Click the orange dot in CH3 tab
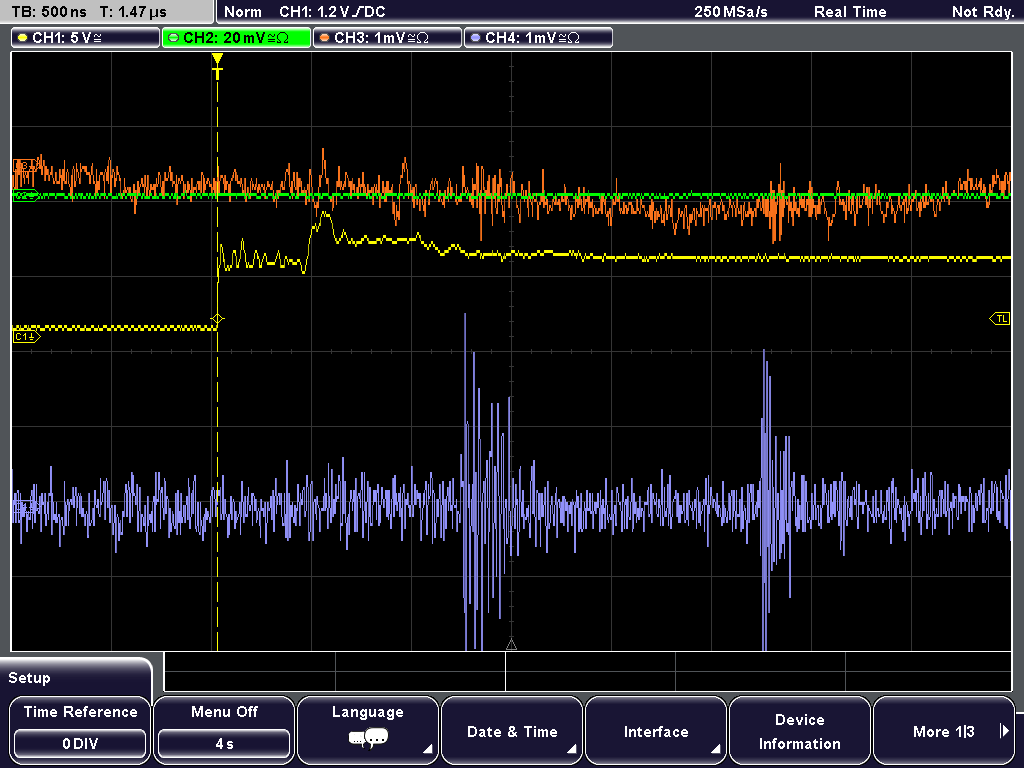The image size is (1024, 768). tap(325, 38)
